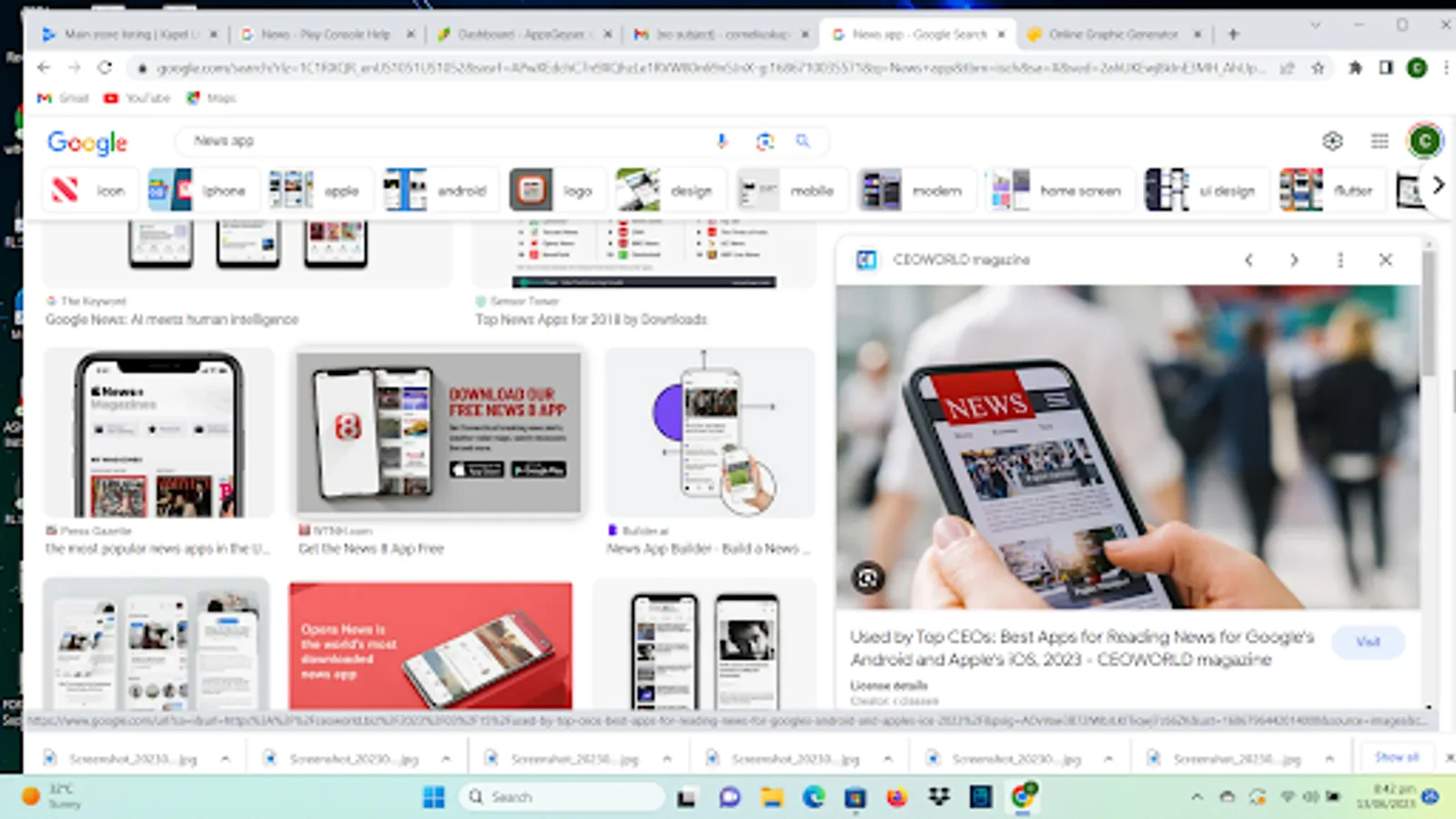Go back to the previous page in Chrome
The image size is (1456, 819).
click(44, 67)
